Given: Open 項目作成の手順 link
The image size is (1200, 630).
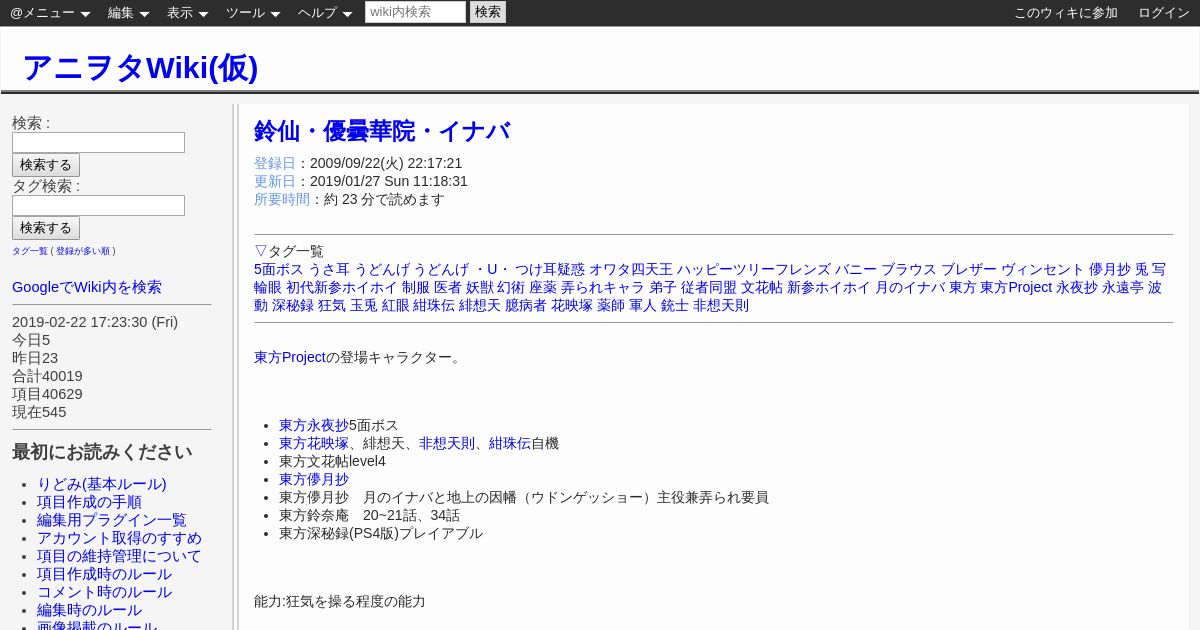Looking at the screenshot, I should (x=89, y=502).
